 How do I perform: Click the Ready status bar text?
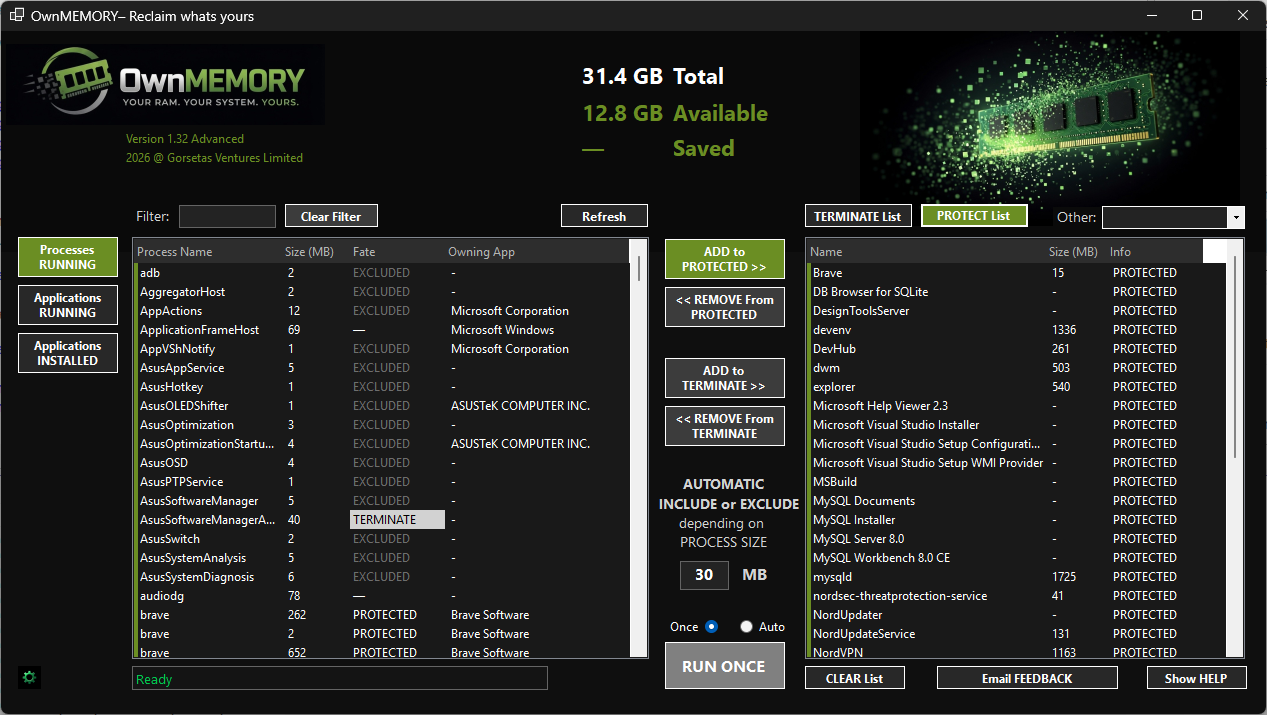click(154, 679)
